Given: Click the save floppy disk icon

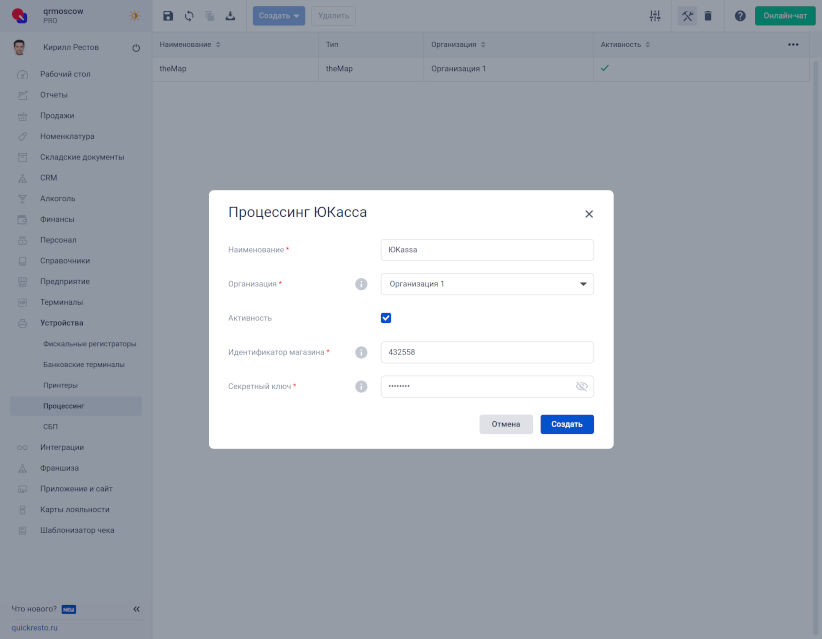Looking at the screenshot, I should (x=168, y=16).
